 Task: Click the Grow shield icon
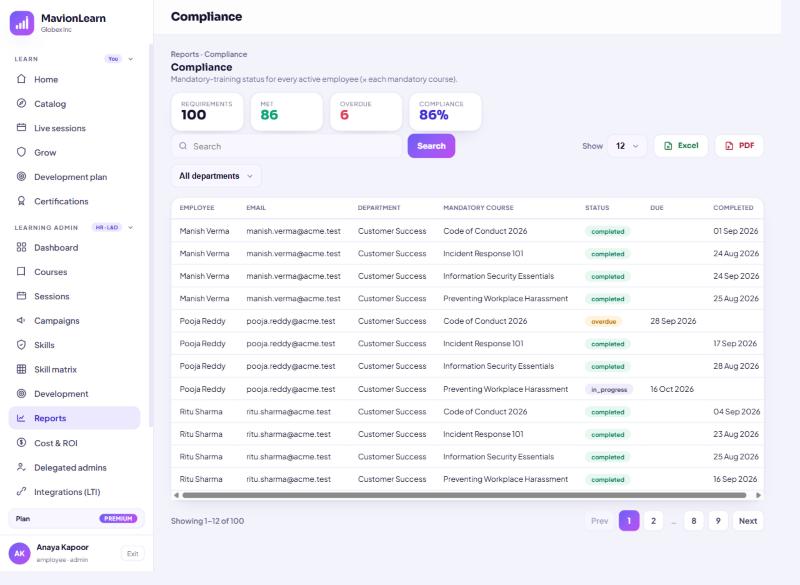21,152
